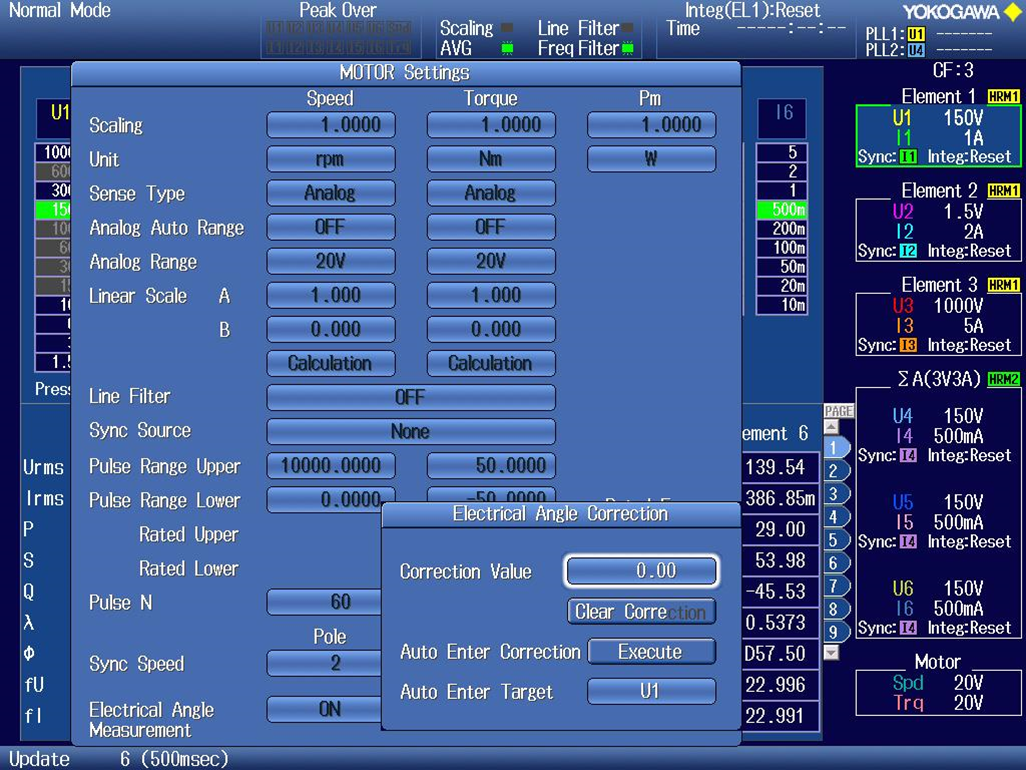Select the Speed Pulse Range Upper 10000.0000 field
This screenshot has height=770, width=1026.
click(x=330, y=466)
